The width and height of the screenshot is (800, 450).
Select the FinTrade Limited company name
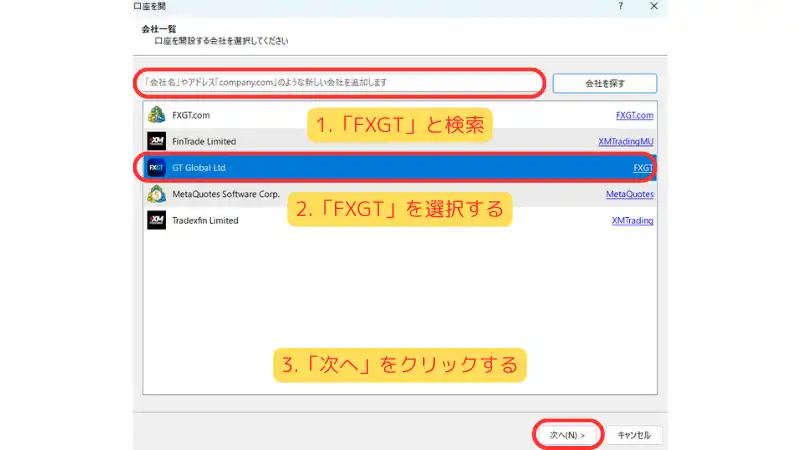204,141
